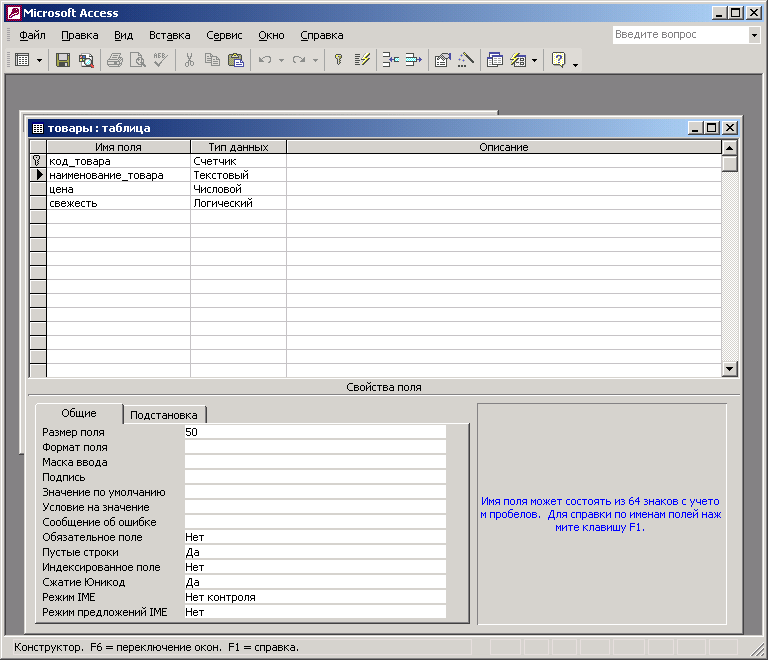Maximize the 'товары : таблица' window
Image resolution: width=768 pixels, height=660 pixels.
[x=712, y=128]
